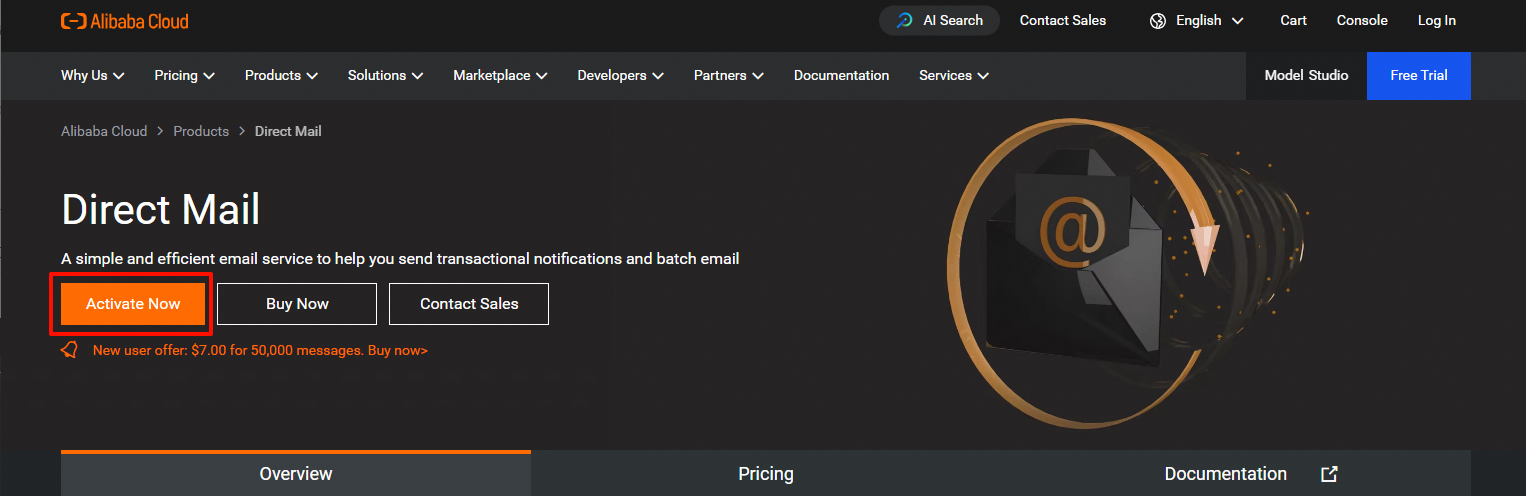Click the bell icon beside new user offer

pos(70,350)
